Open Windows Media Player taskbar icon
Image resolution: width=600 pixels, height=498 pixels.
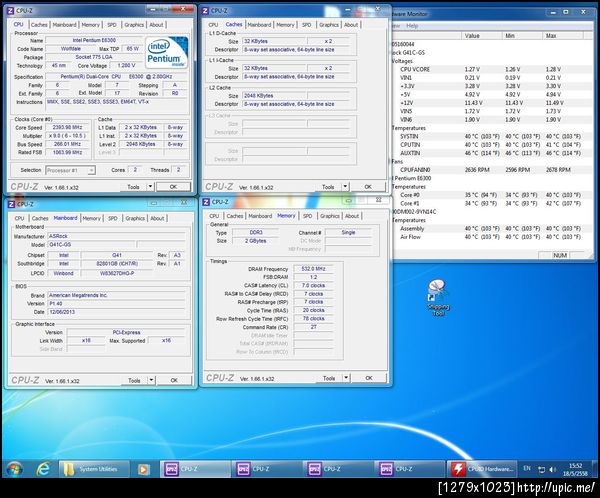click(143, 469)
